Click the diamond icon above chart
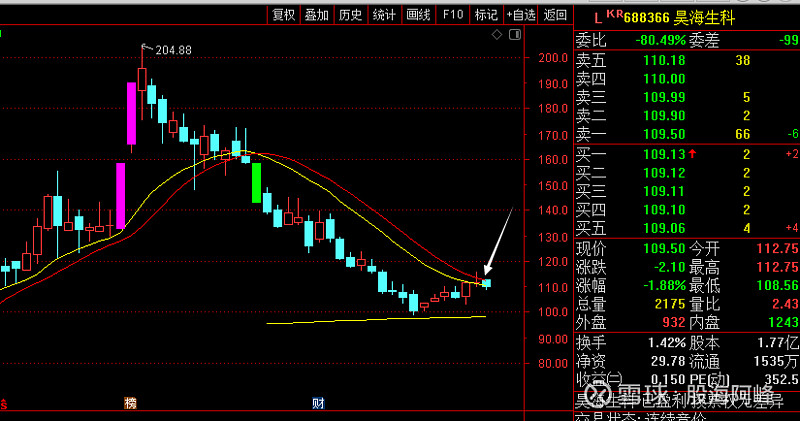 (x=497, y=35)
